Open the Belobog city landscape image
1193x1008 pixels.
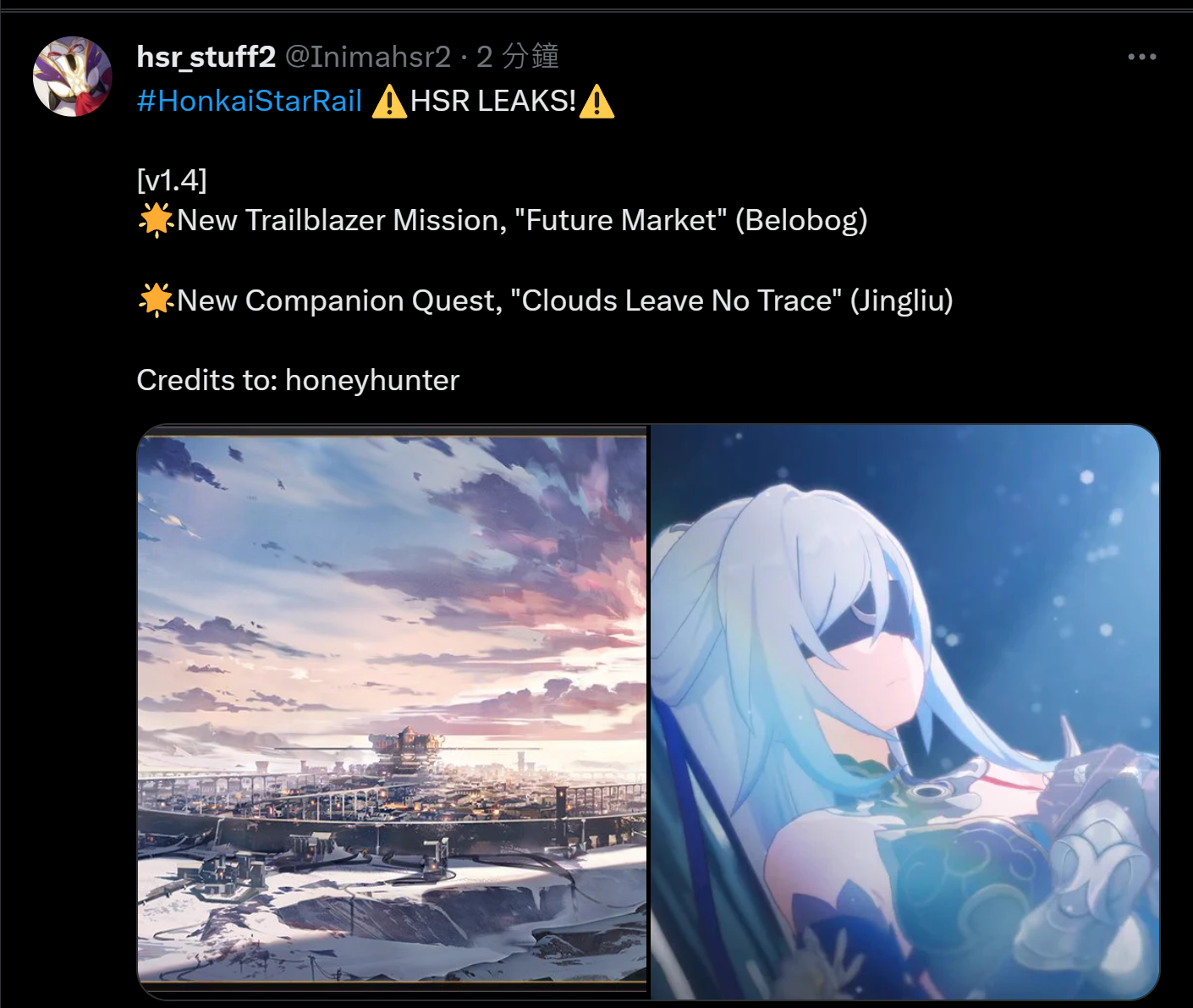(x=392, y=712)
